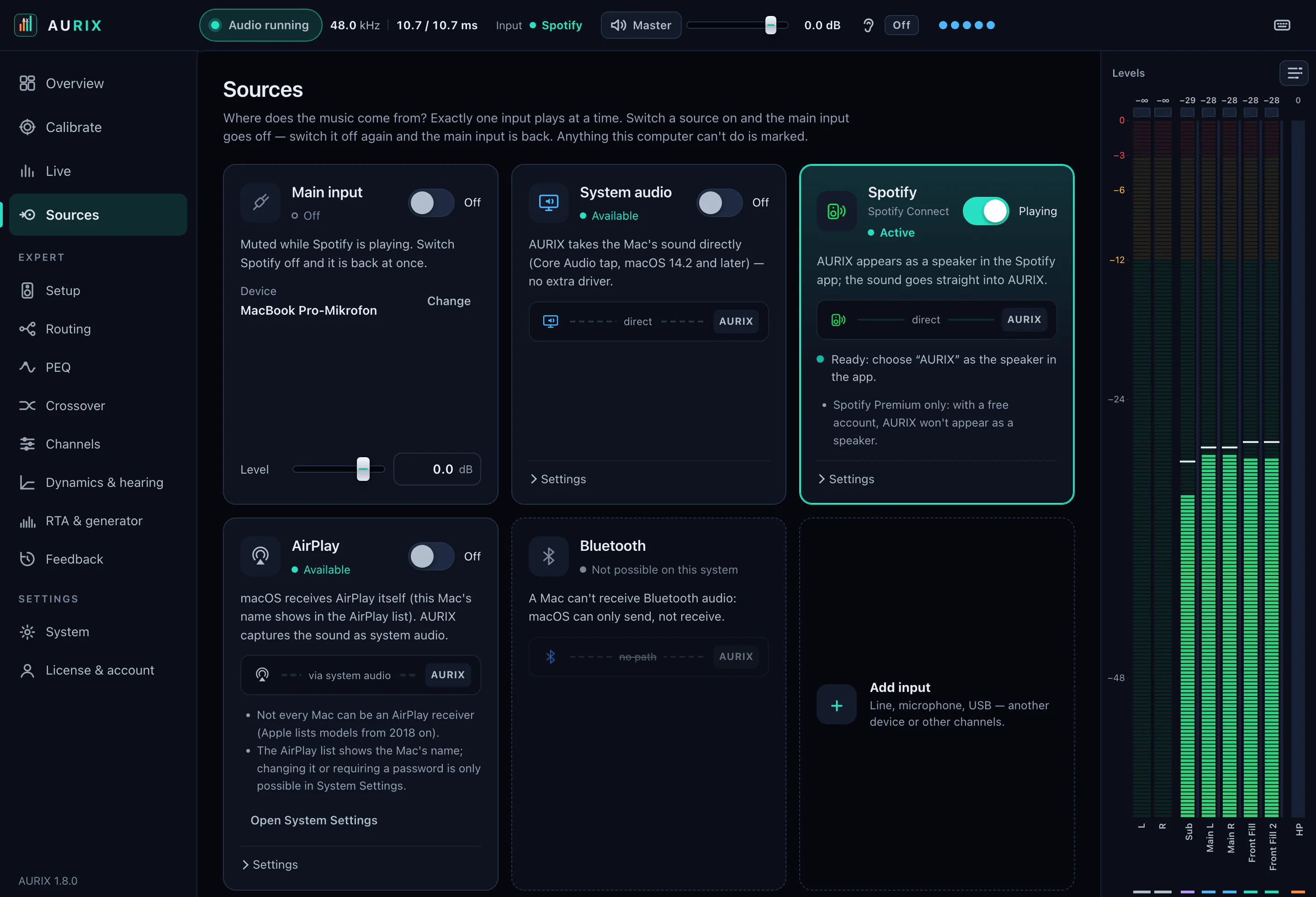Click the PEQ curve icon

[27, 367]
